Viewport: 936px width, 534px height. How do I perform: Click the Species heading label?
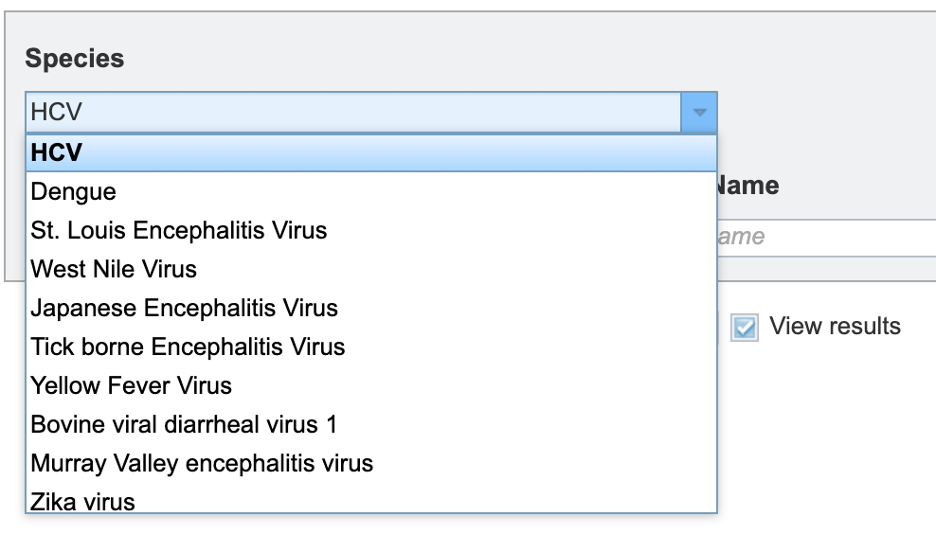pyautogui.click(x=75, y=58)
